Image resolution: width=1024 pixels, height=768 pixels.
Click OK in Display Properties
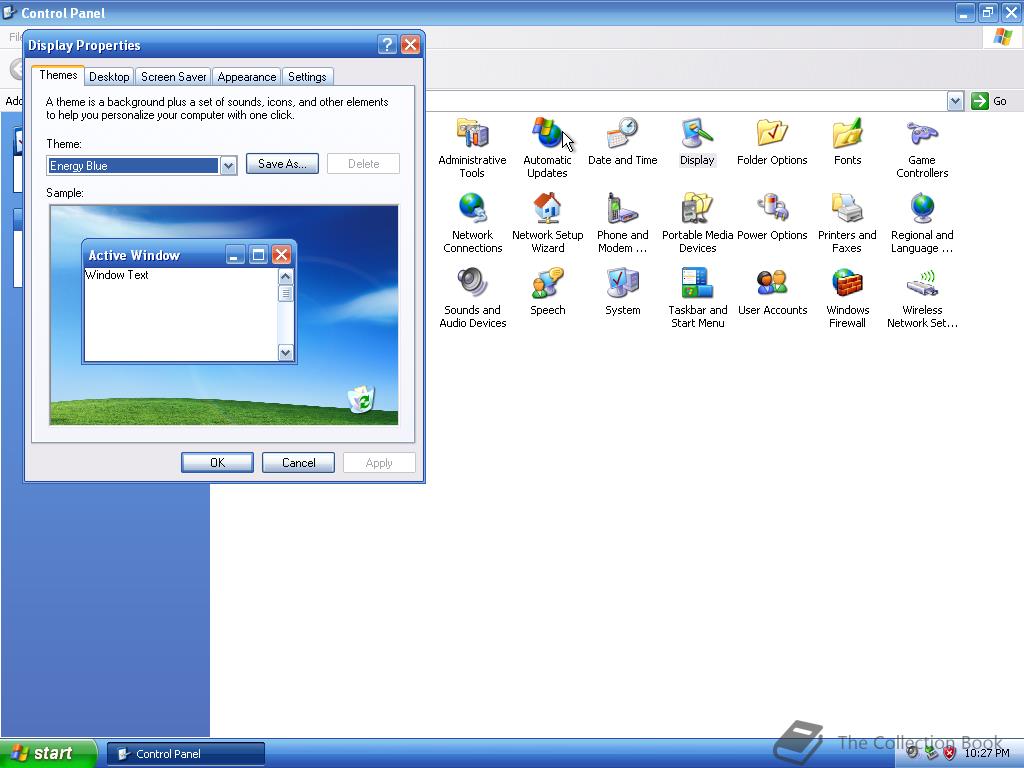tap(217, 462)
